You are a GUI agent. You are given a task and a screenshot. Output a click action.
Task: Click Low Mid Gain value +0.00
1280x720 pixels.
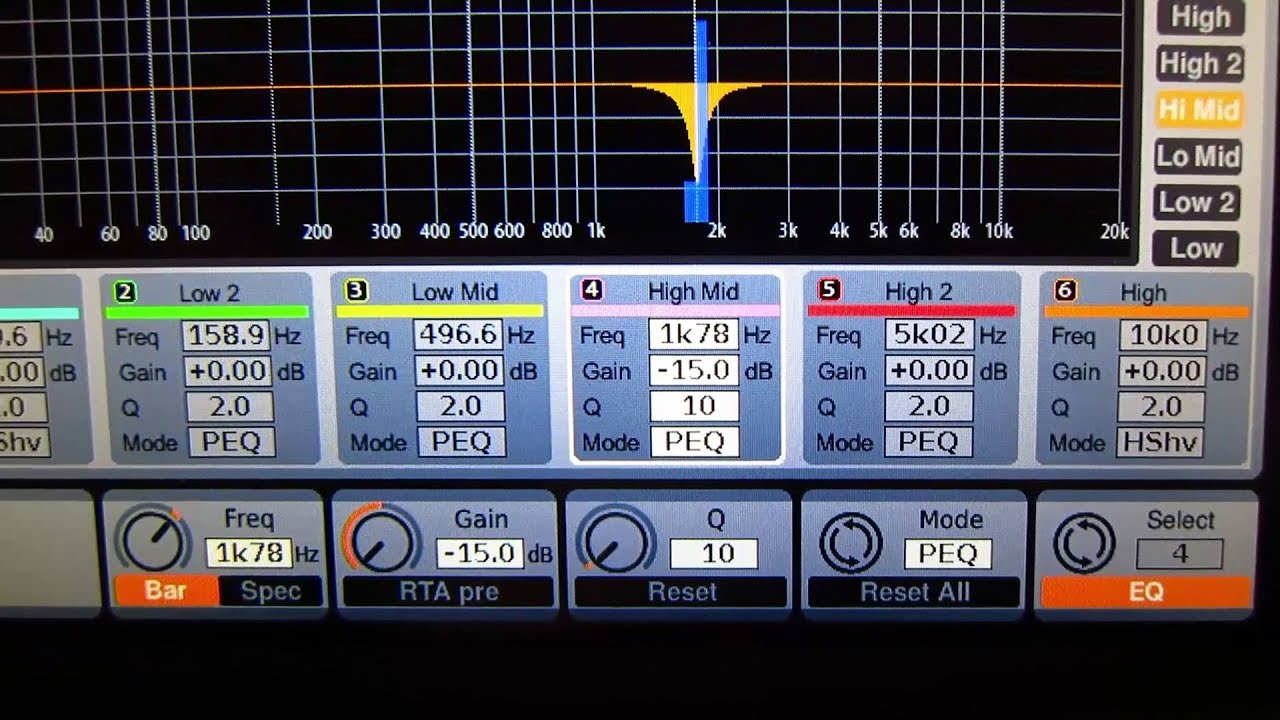pyautogui.click(x=459, y=370)
